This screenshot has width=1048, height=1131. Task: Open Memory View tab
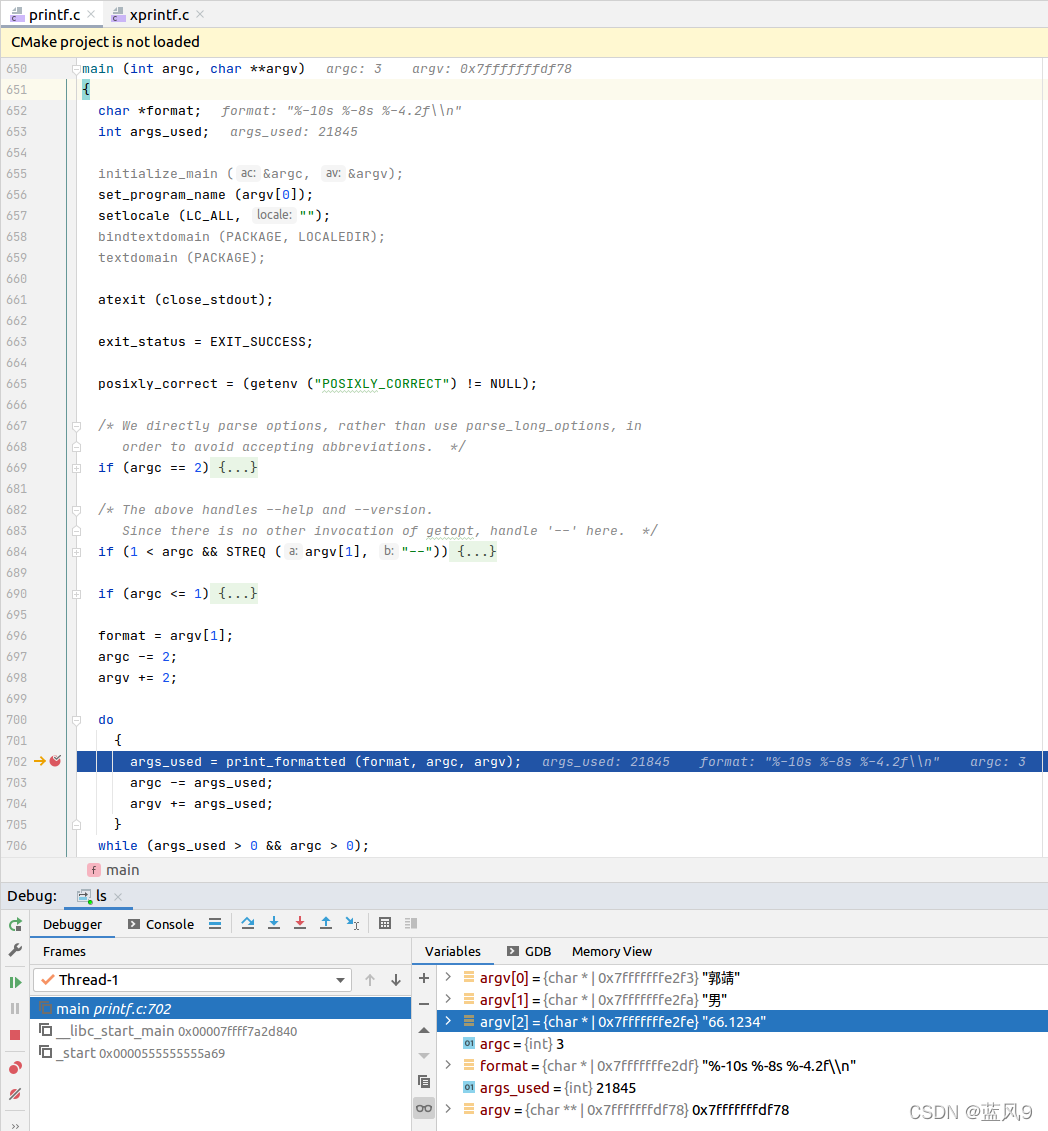pos(612,951)
